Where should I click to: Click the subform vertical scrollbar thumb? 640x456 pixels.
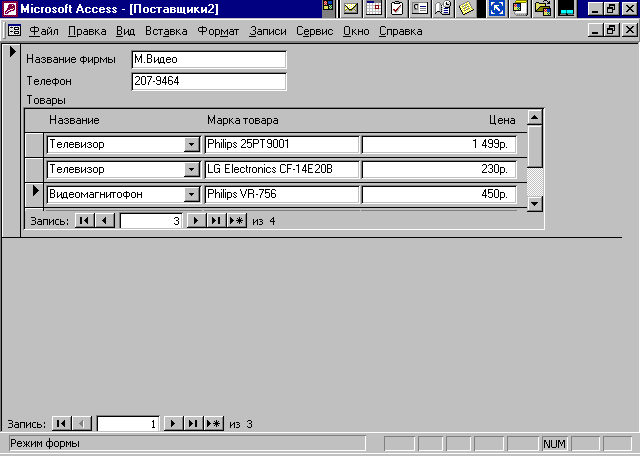535,146
